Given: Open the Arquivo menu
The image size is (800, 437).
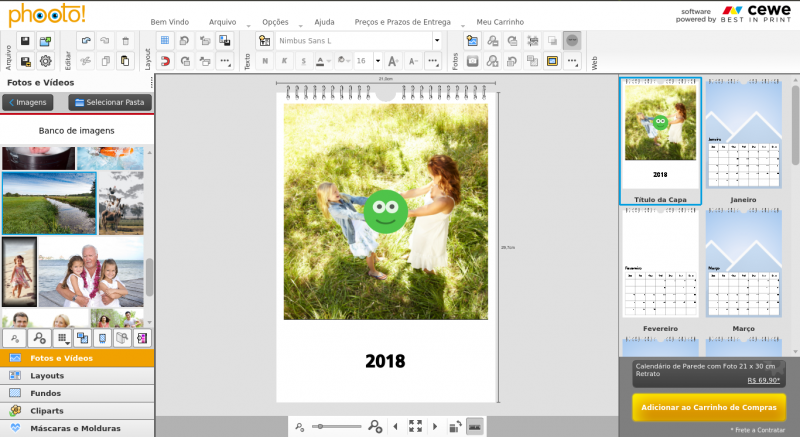Looking at the screenshot, I should click(222, 22).
